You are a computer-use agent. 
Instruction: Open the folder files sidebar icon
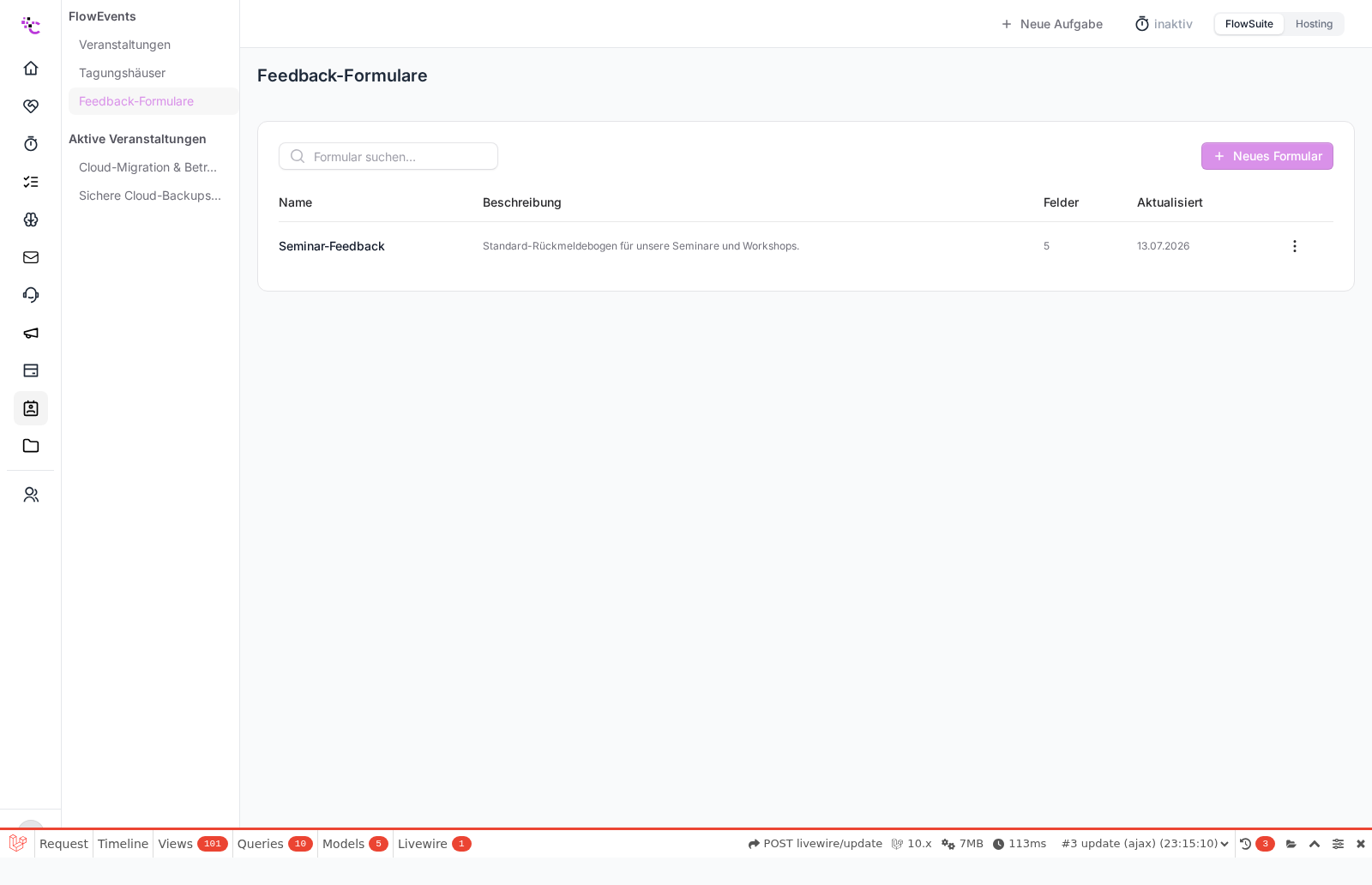coord(31,445)
